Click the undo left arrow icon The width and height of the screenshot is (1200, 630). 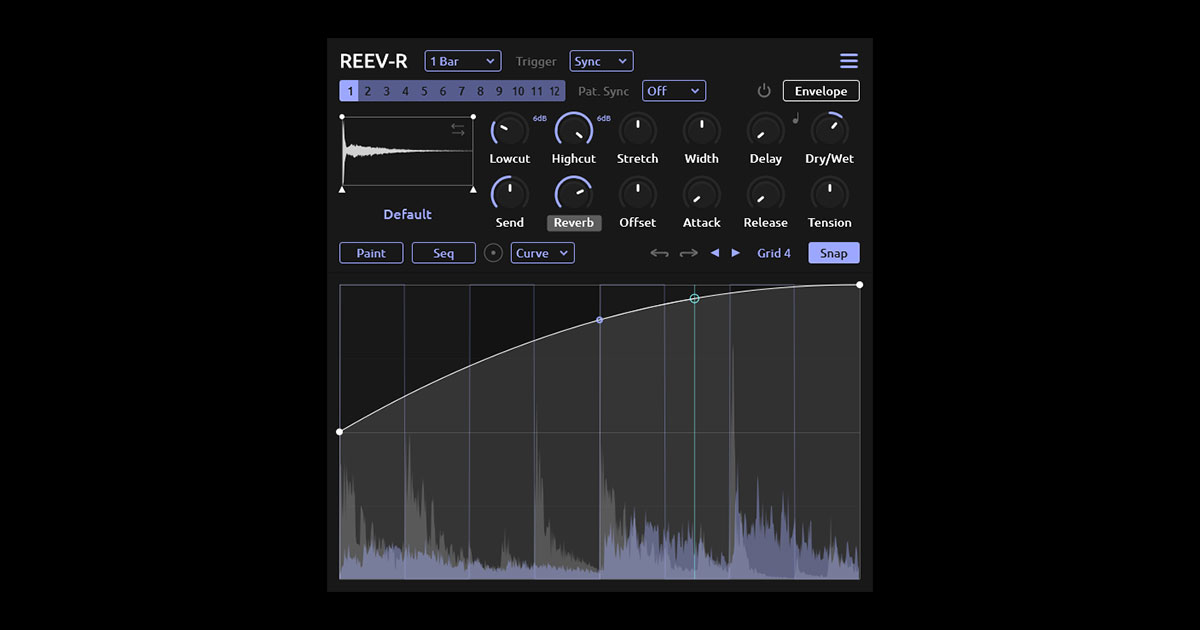(x=659, y=253)
